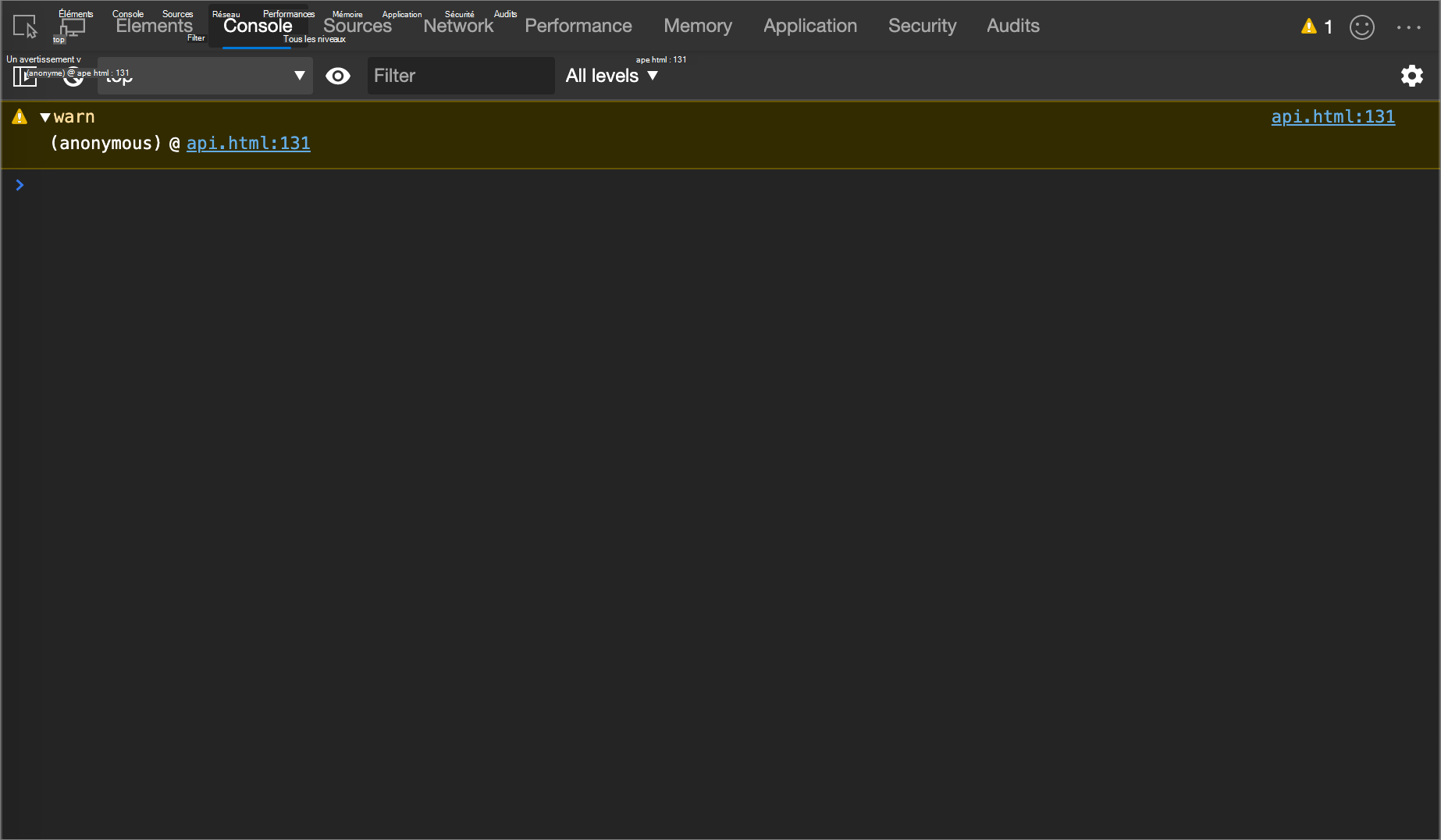Open the execution context dropdown showing top

[x=205, y=76]
